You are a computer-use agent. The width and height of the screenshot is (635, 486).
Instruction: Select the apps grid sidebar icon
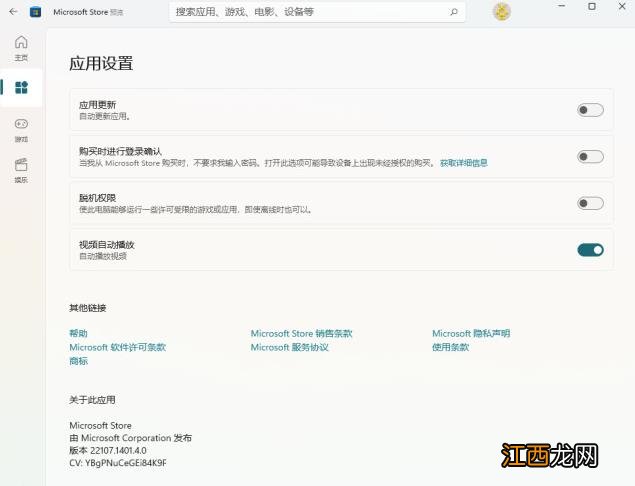coord(21,87)
